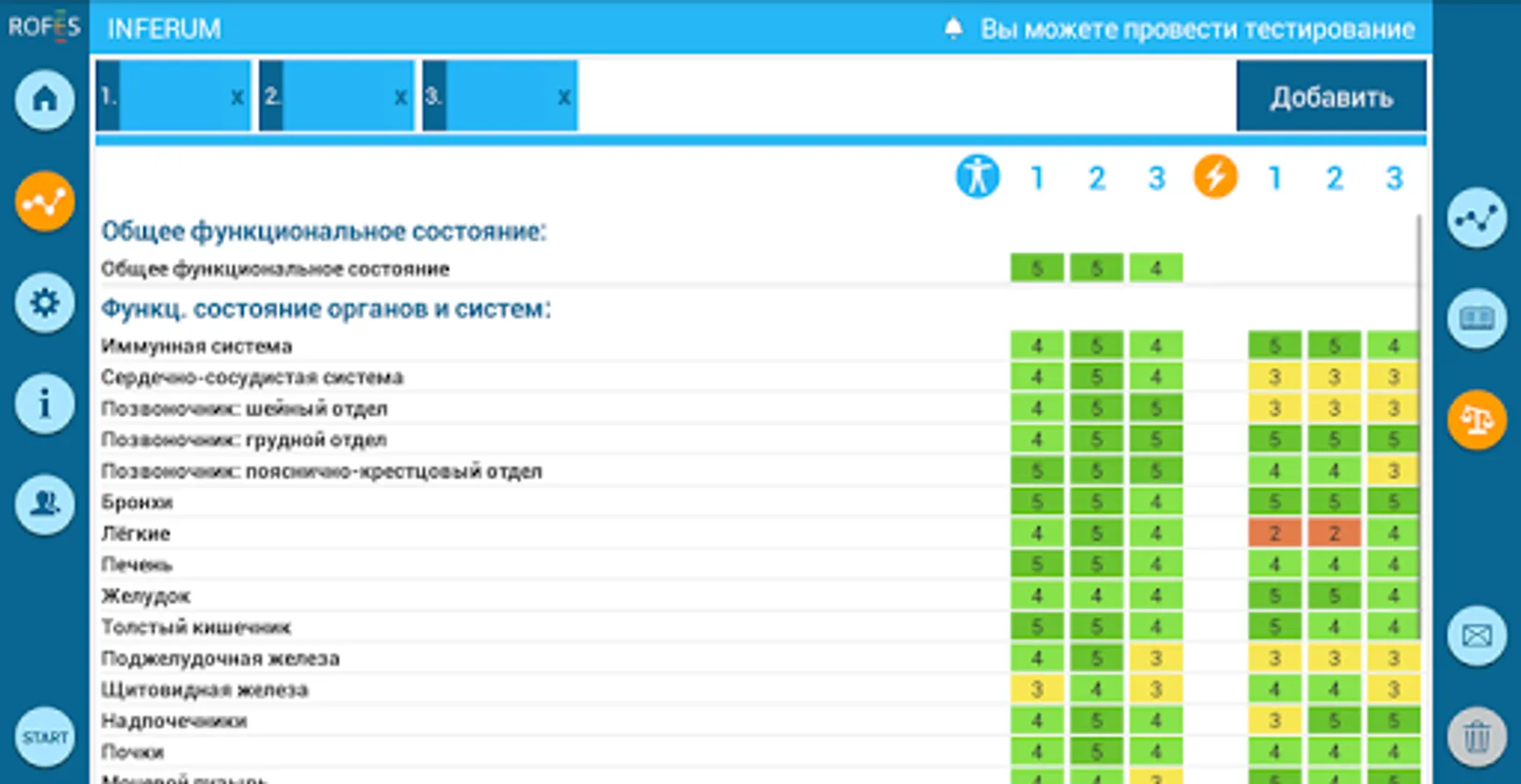Open the email envelope icon
The width and height of the screenshot is (1521, 784).
1477,636
